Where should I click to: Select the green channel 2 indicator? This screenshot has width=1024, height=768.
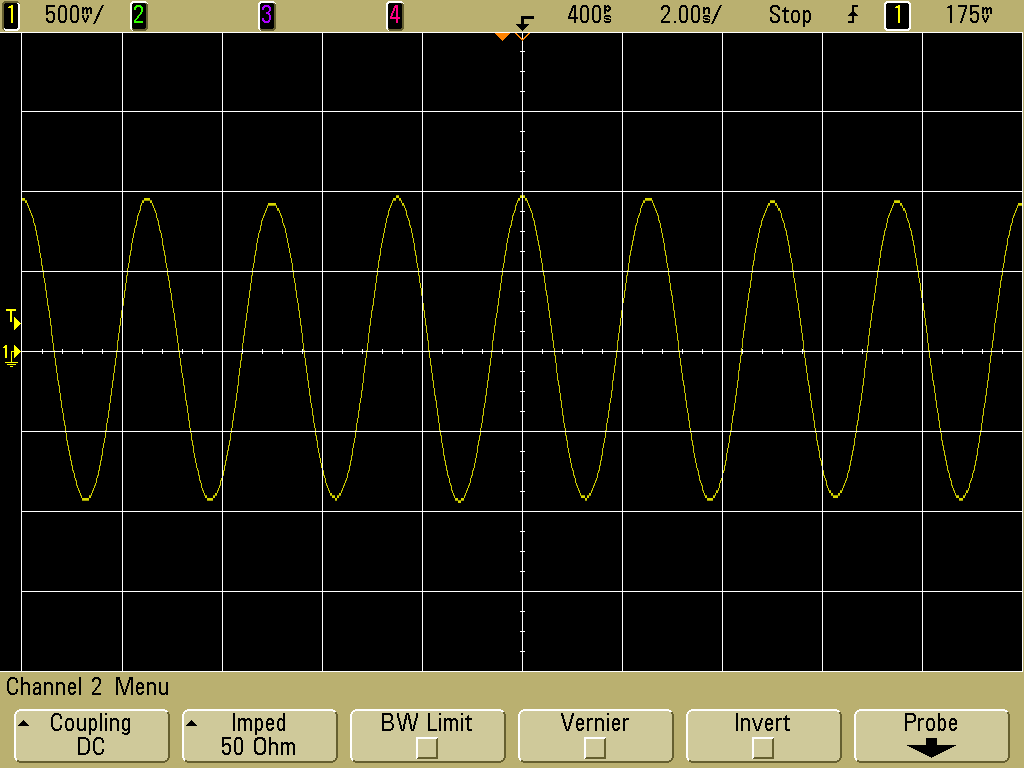[138, 15]
